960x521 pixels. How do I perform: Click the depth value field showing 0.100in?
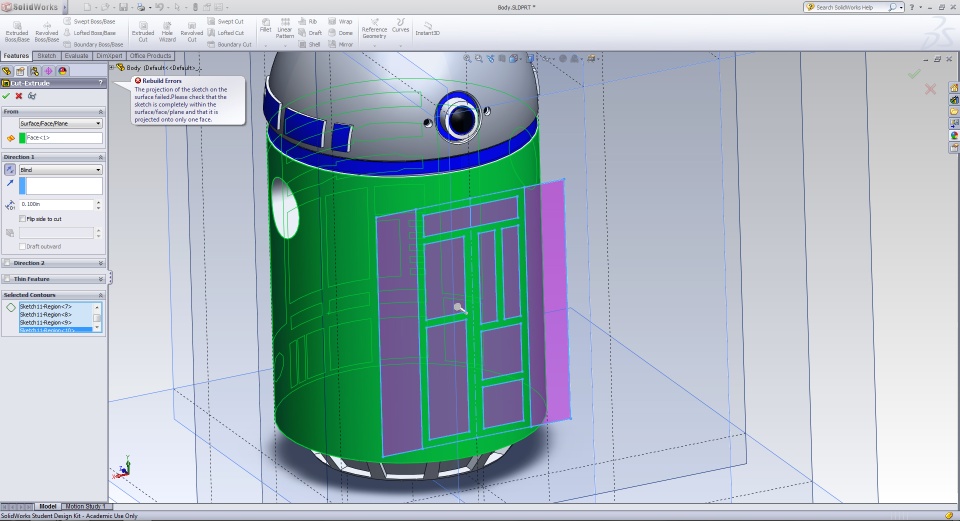click(x=56, y=204)
